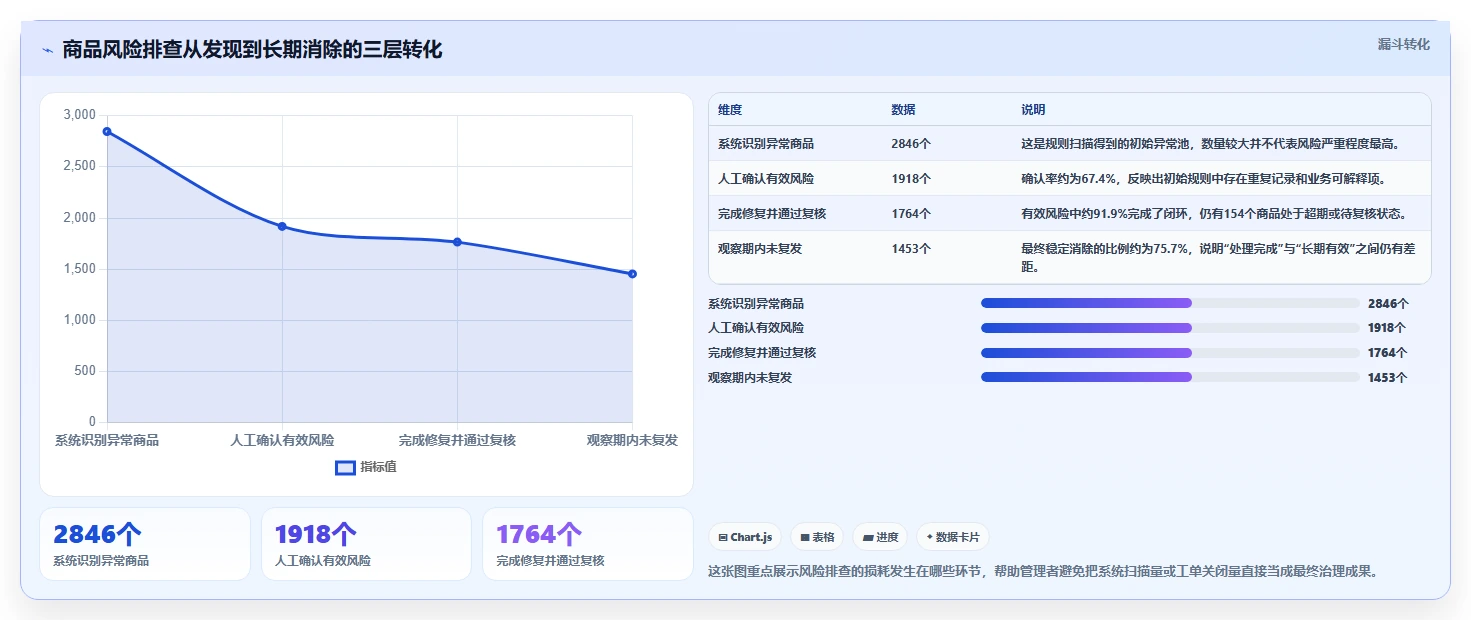Select the chart data point at 观察期内未复发
Image resolution: width=1471 pixels, height=620 pixels.
[x=632, y=274]
